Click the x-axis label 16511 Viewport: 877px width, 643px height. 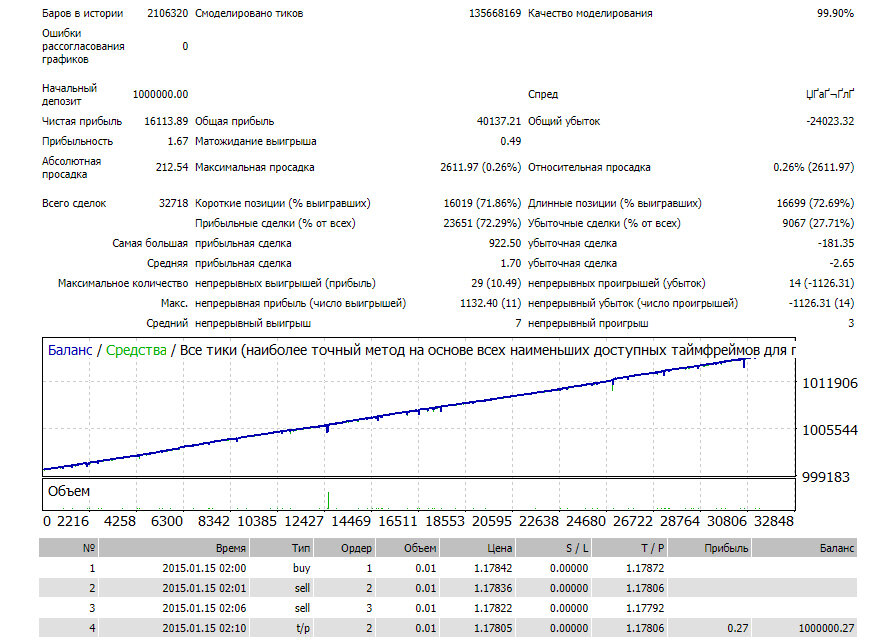[398, 521]
